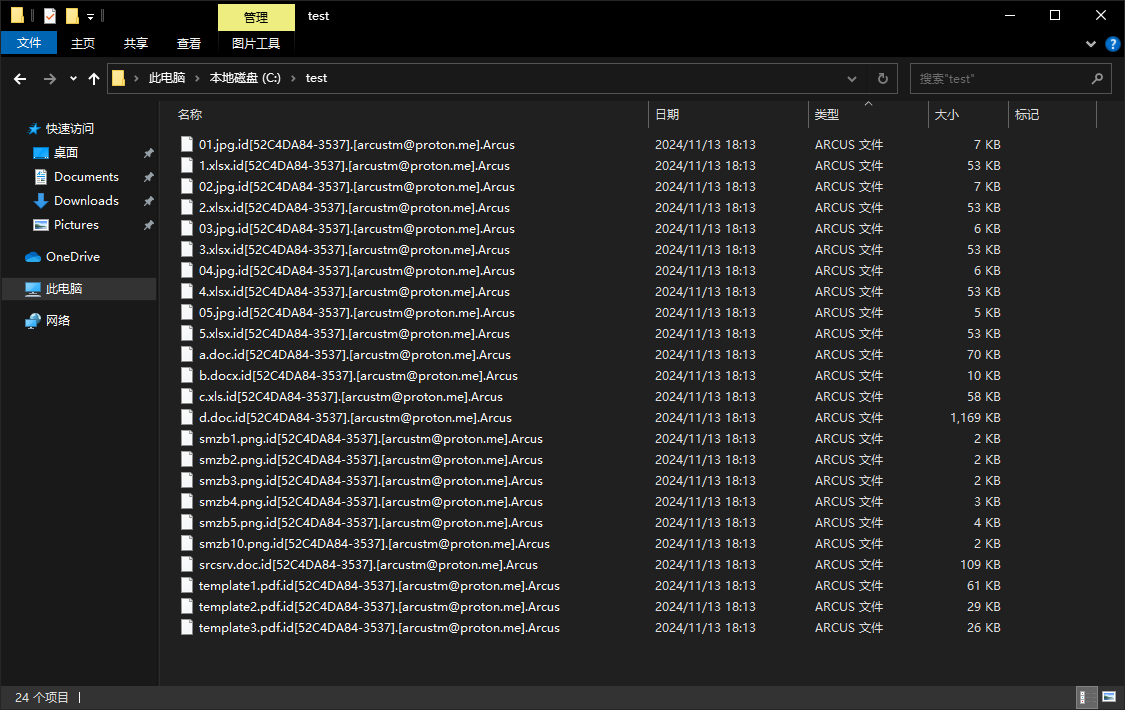The width and height of the screenshot is (1125, 710).
Task: Open Help via the question mark icon
Action: click(1113, 44)
